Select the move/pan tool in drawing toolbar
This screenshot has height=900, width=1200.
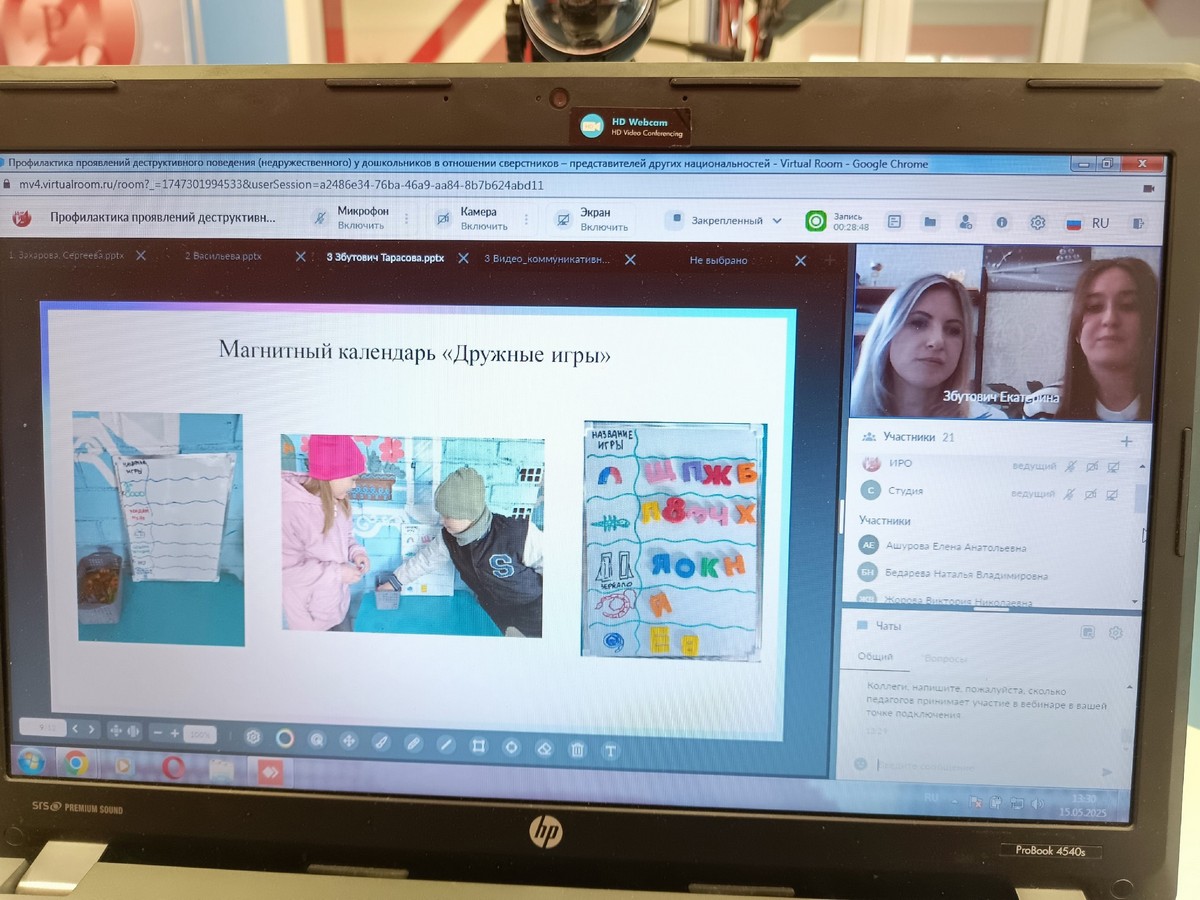349,741
